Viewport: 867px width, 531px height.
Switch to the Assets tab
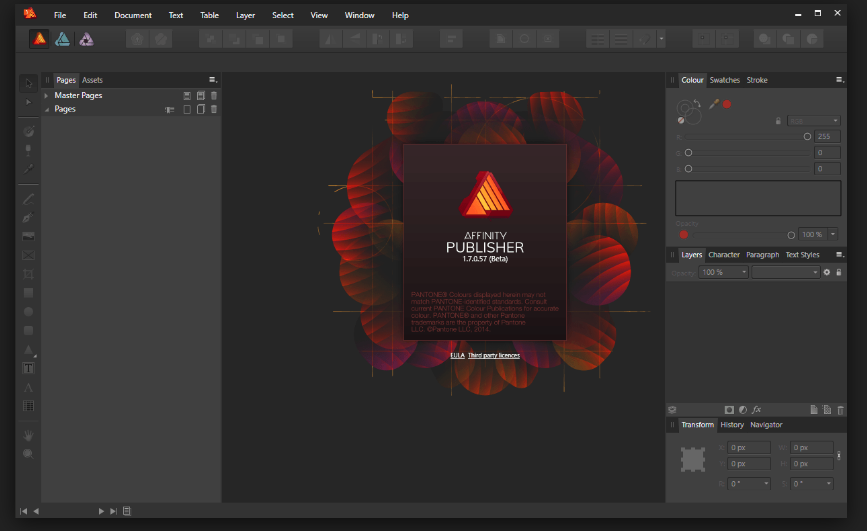[x=92, y=80]
